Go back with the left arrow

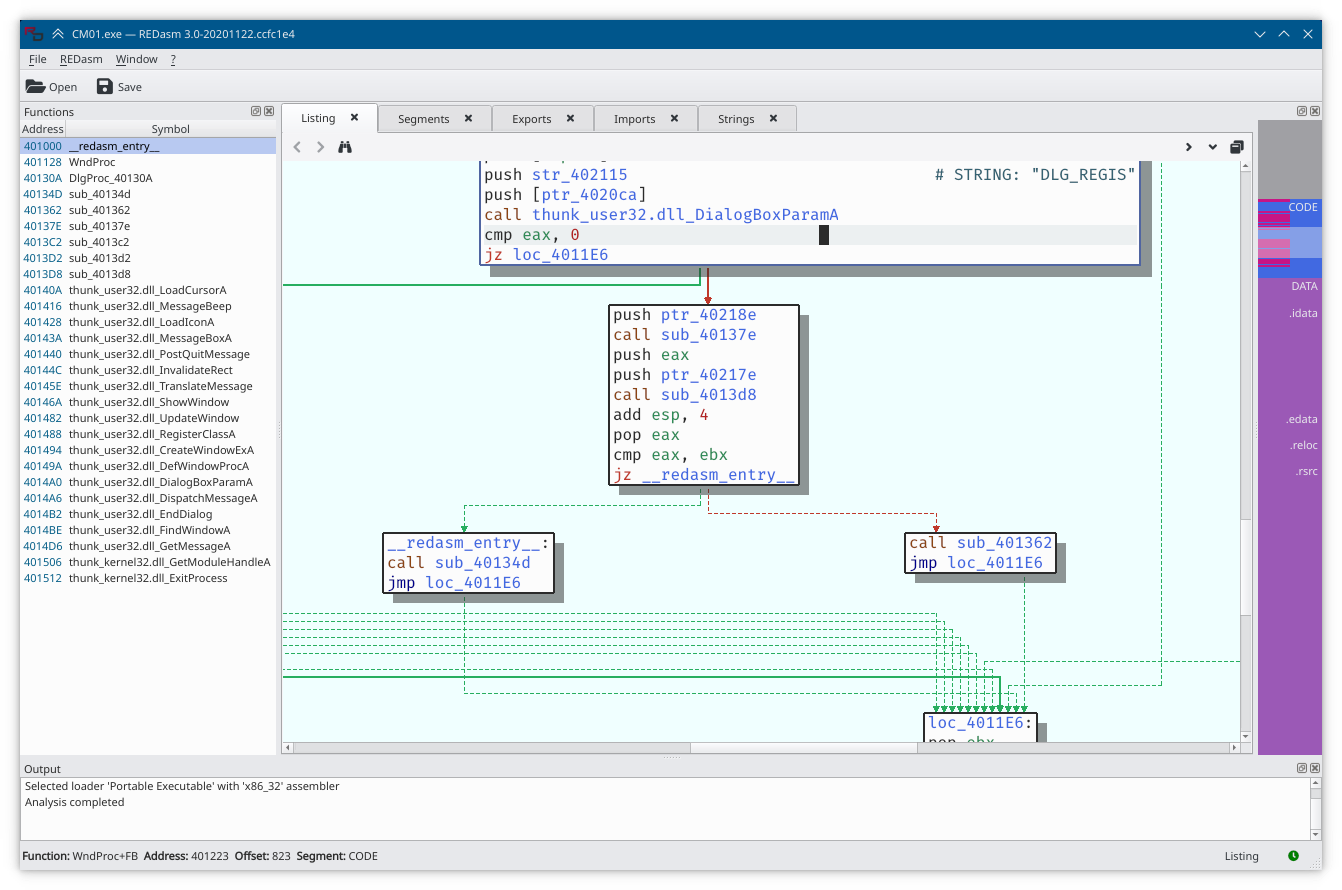click(x=297, y=147)
